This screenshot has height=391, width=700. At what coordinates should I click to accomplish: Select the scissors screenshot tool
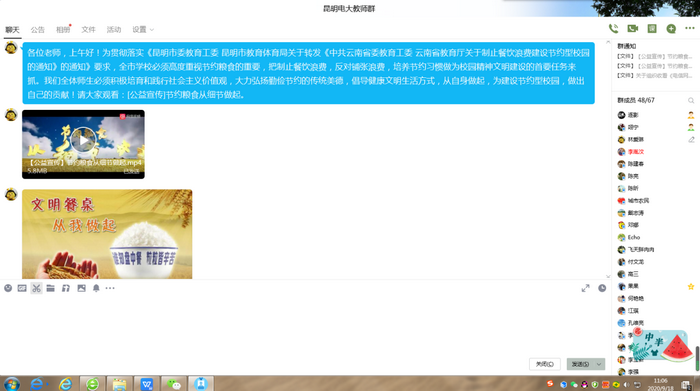[x=37, y=288]
